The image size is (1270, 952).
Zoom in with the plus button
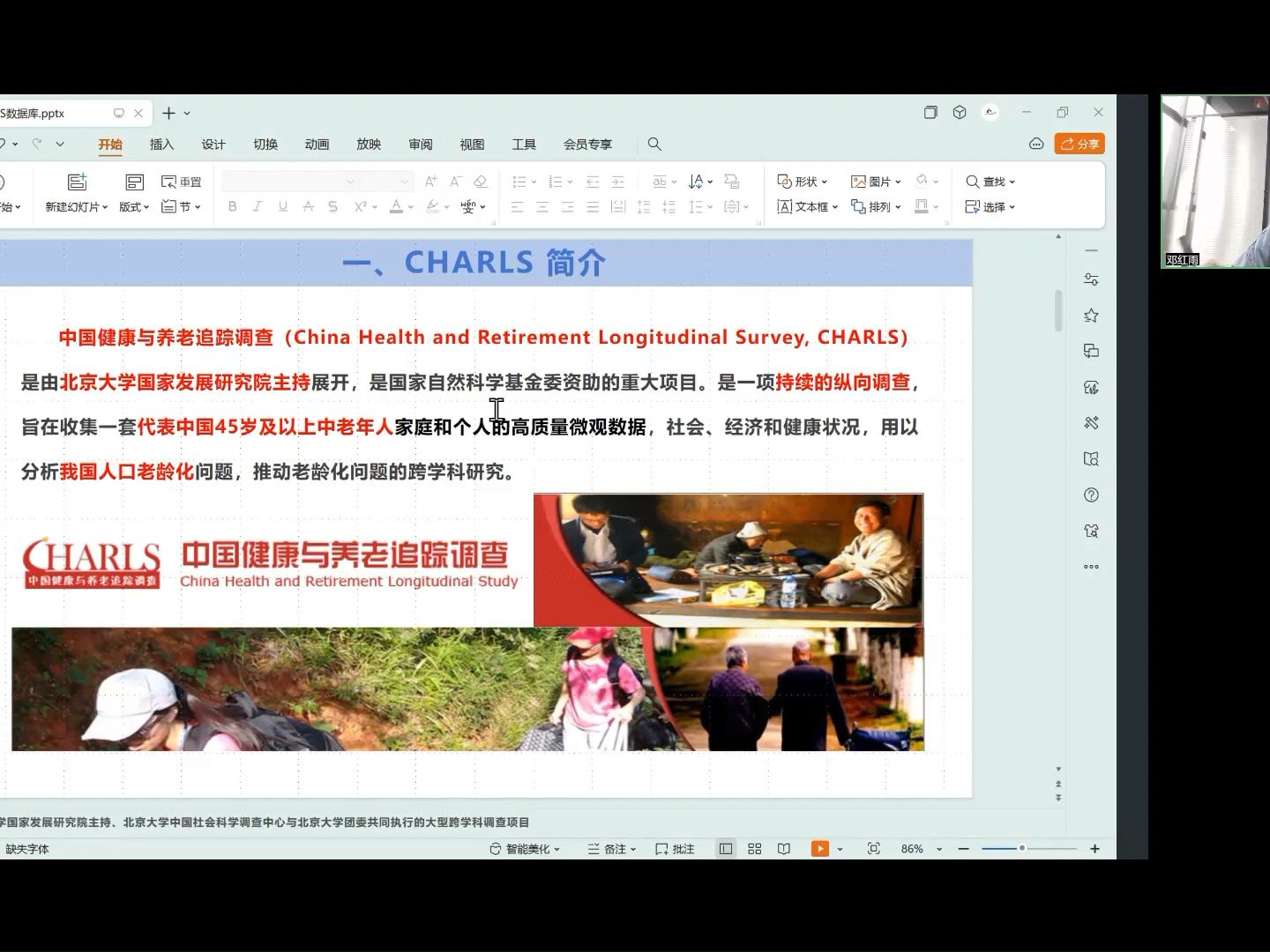[x=1094, y=849]
